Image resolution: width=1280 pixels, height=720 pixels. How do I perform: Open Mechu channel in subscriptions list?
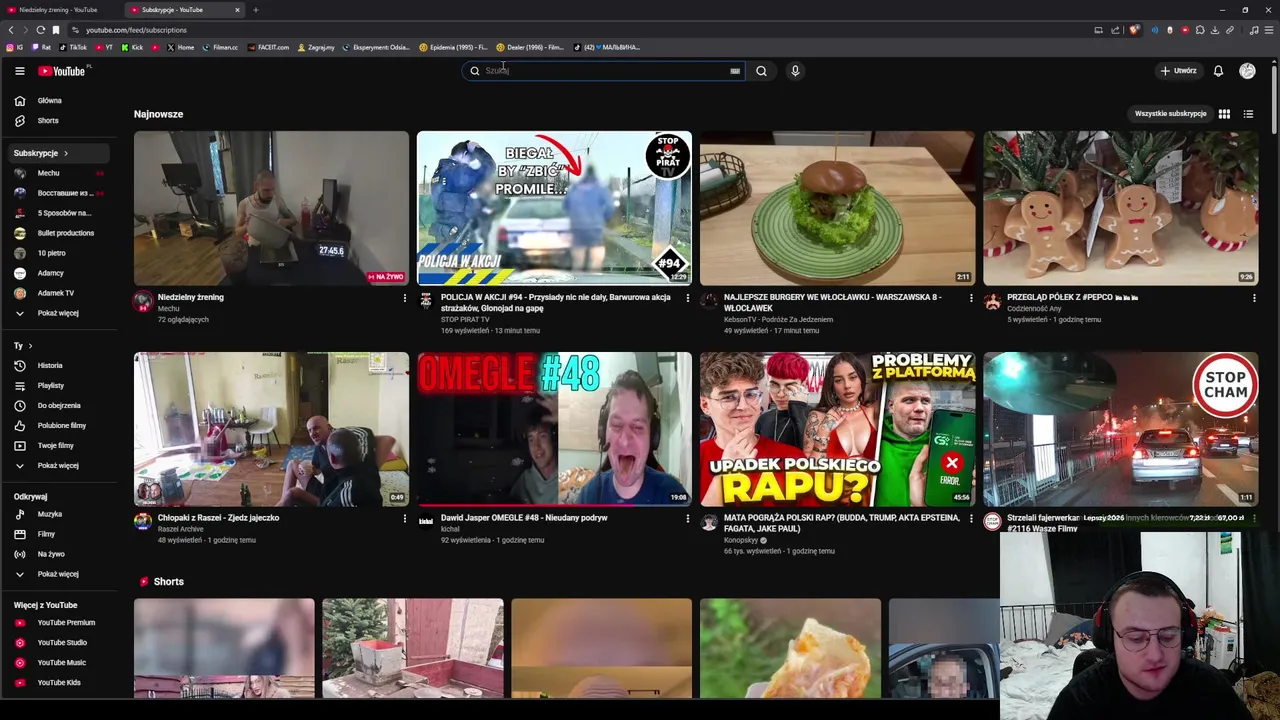(61, 173)
